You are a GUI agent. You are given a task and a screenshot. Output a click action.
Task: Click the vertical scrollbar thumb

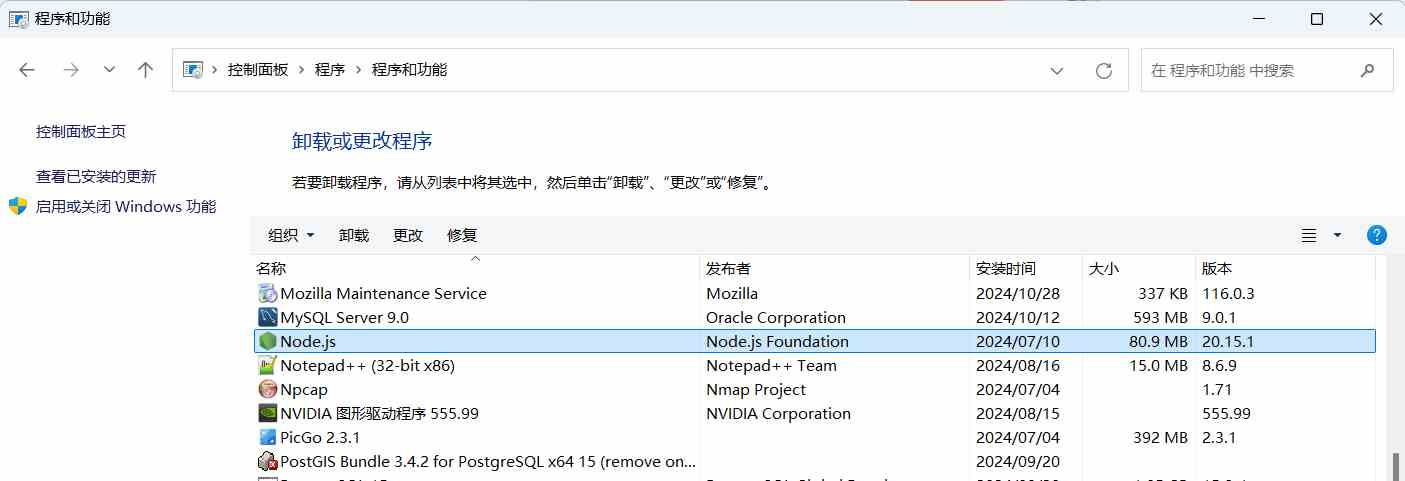1397,466
